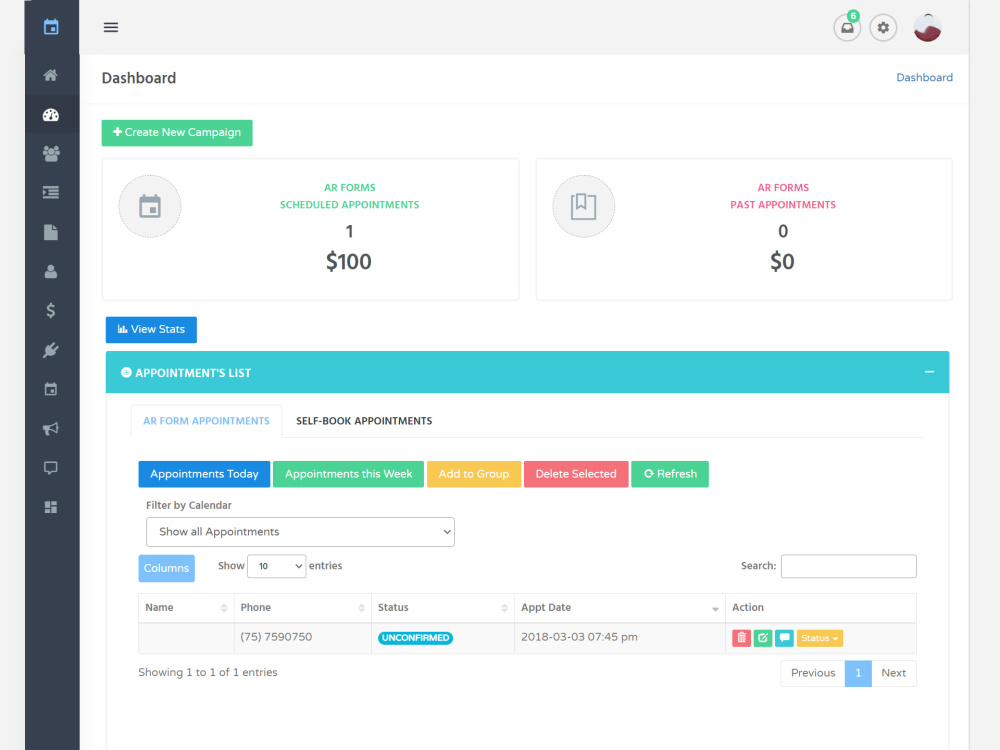Open the single user sidebar icon
1000x750 pixels.
click(x=51, y=272)
